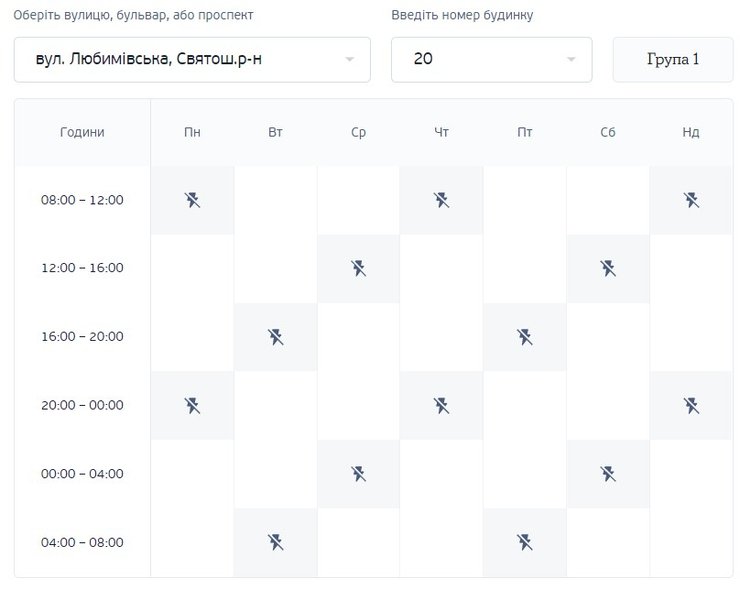
Task: Click Thursday 20:00 – 00:00 outage icon
Action: [442, 405]
